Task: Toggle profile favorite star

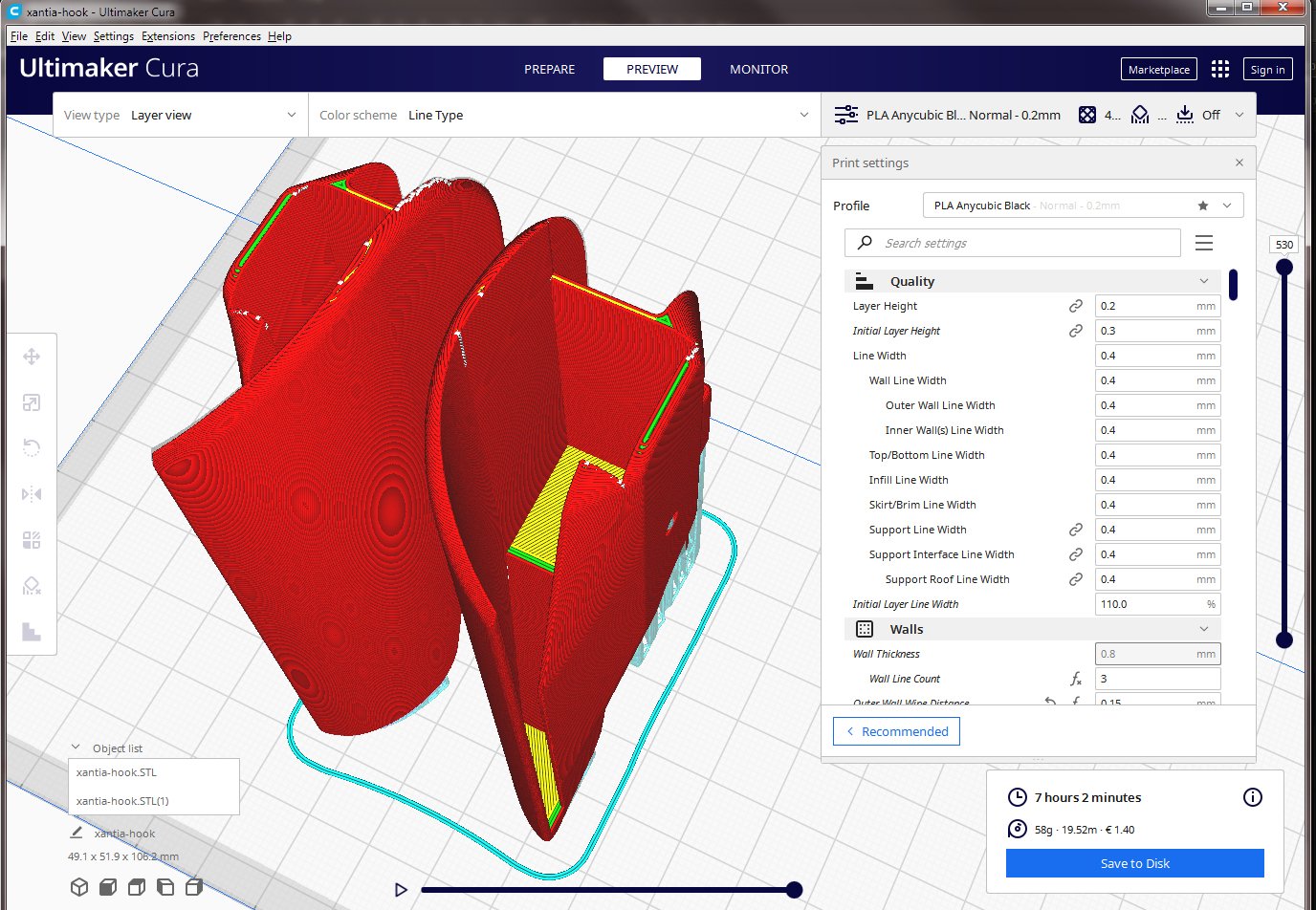Action: point(1203,206)
